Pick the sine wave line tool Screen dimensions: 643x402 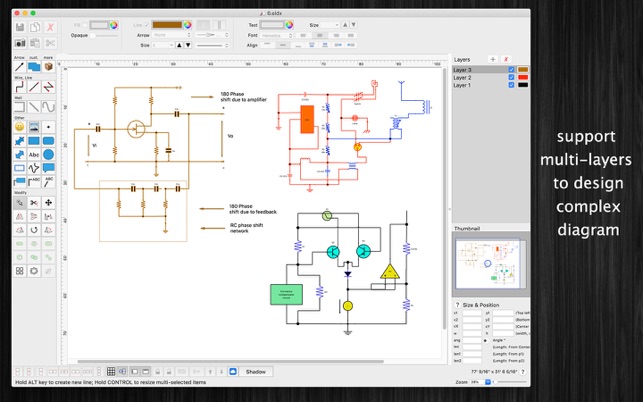click(x=48, y=107)
